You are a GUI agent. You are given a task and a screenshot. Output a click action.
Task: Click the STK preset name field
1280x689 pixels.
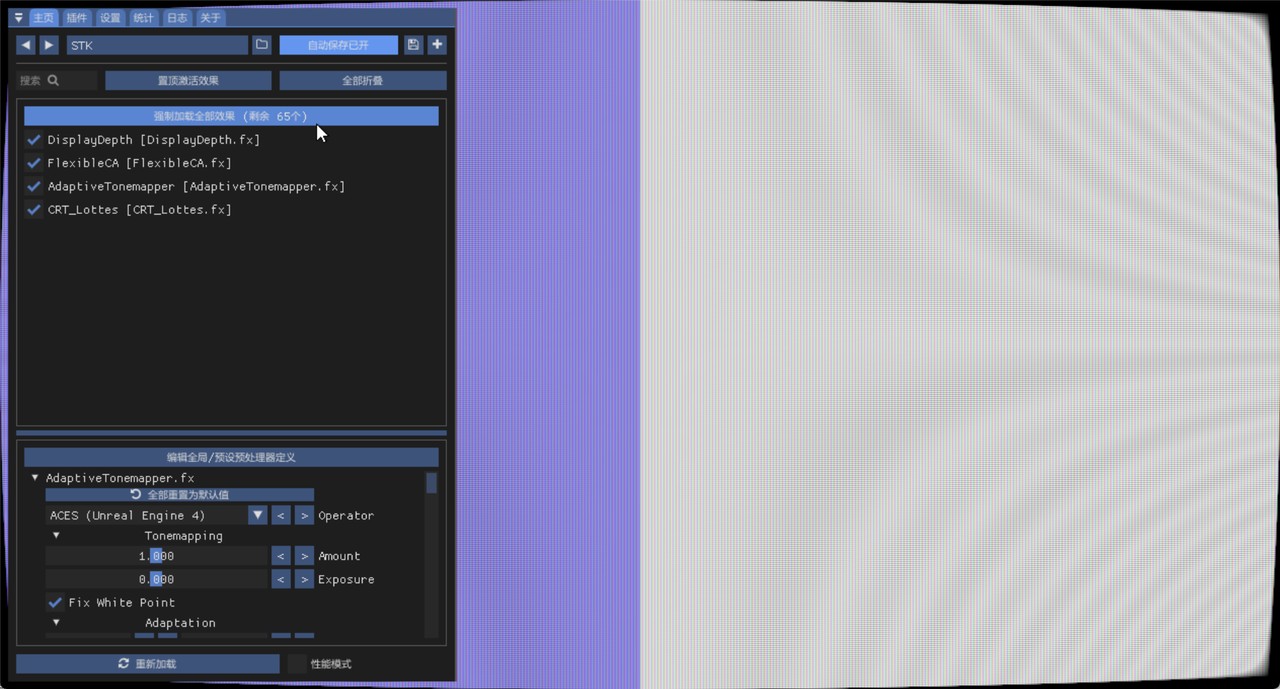coord(157,45)
